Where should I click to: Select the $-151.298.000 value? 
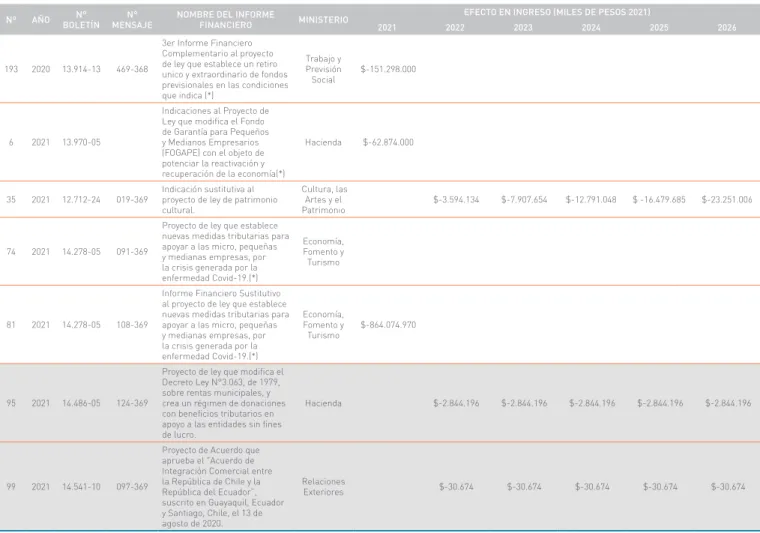coord(388,69)
